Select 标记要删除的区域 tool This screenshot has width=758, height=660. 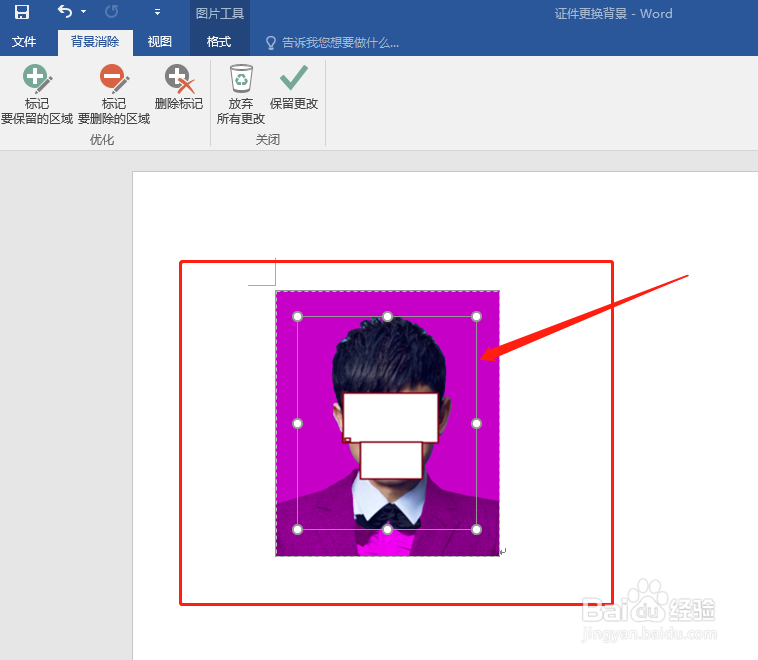pyautogui.click(x=114, y=95)
